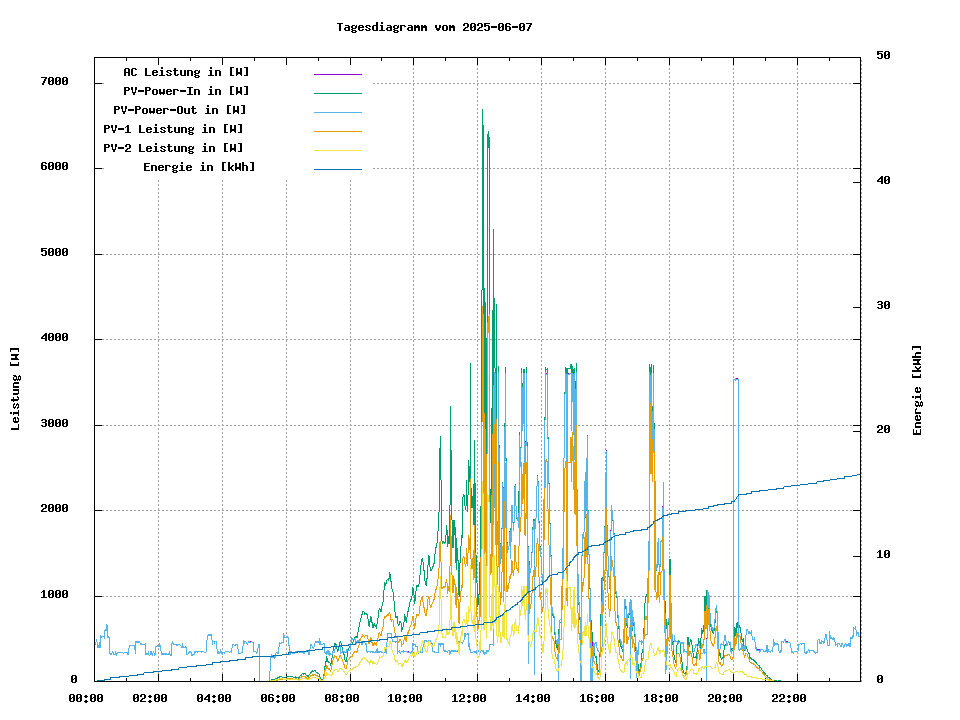Click the 7000 value on the power axis
960x720 pixels.
(54, 82)
